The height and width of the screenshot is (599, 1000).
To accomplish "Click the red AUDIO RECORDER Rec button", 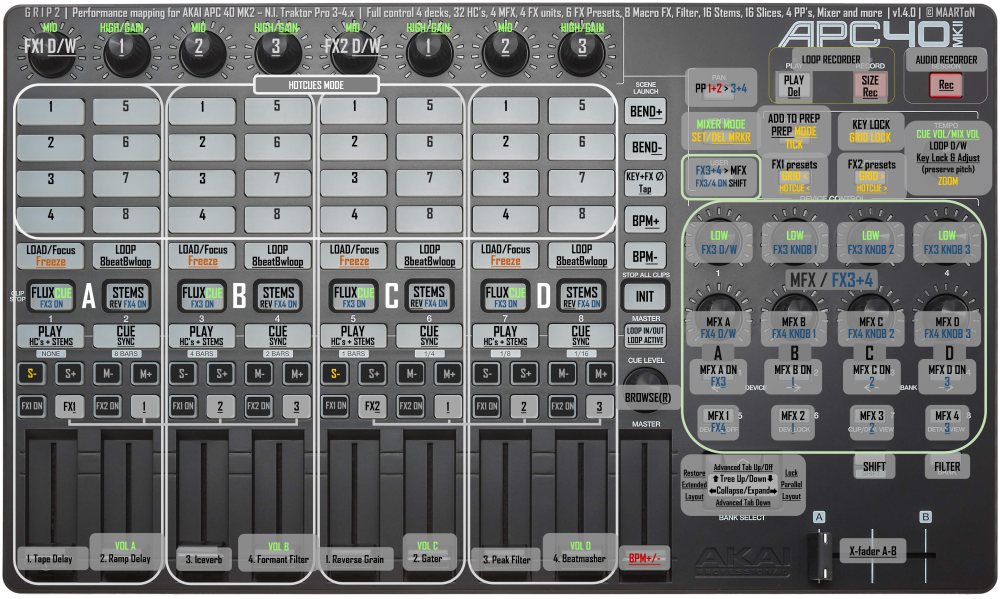I will click(x=946, y=85).
